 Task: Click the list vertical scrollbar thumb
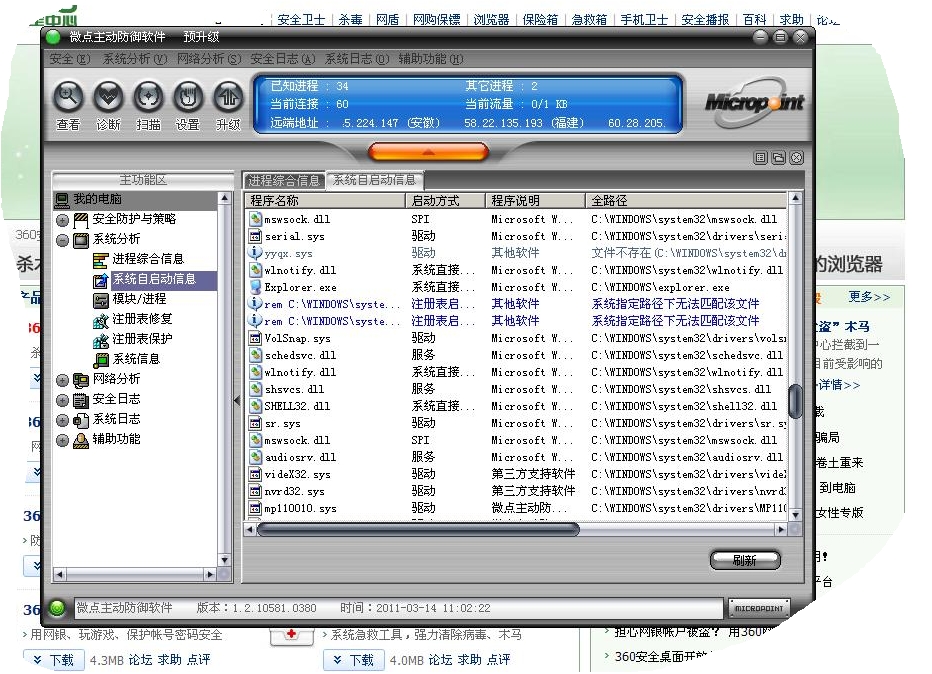[x=795, y=401]
